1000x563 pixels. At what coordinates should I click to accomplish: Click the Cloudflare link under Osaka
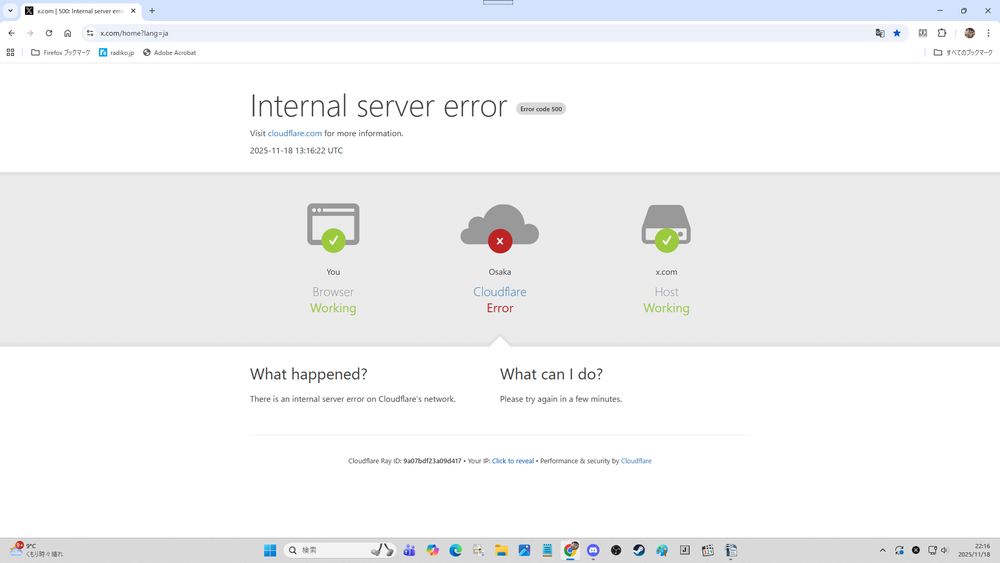500,291
